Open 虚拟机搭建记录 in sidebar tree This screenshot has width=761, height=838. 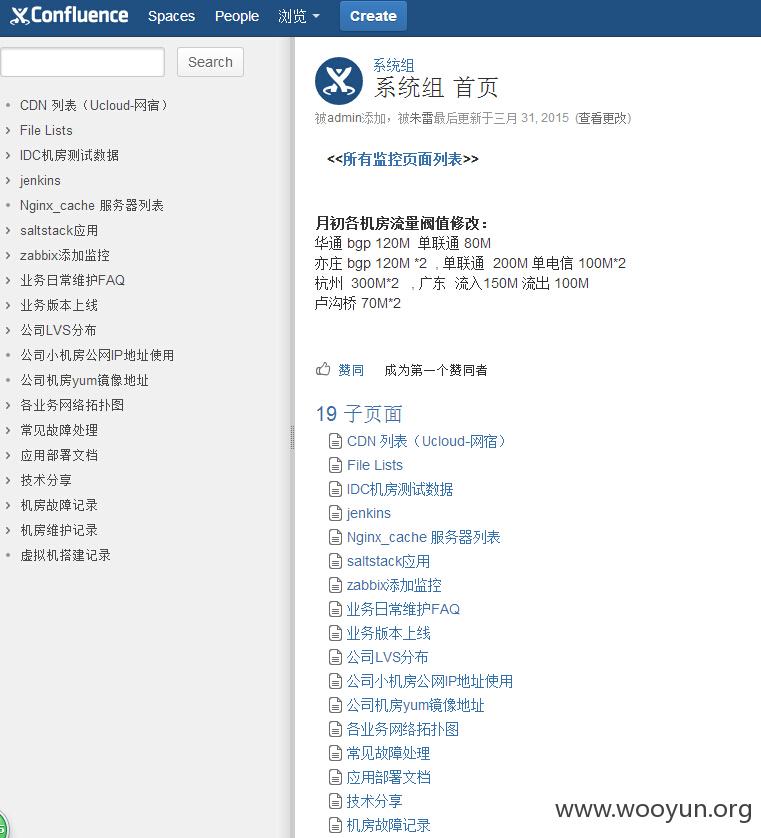(x=65, y=555)
